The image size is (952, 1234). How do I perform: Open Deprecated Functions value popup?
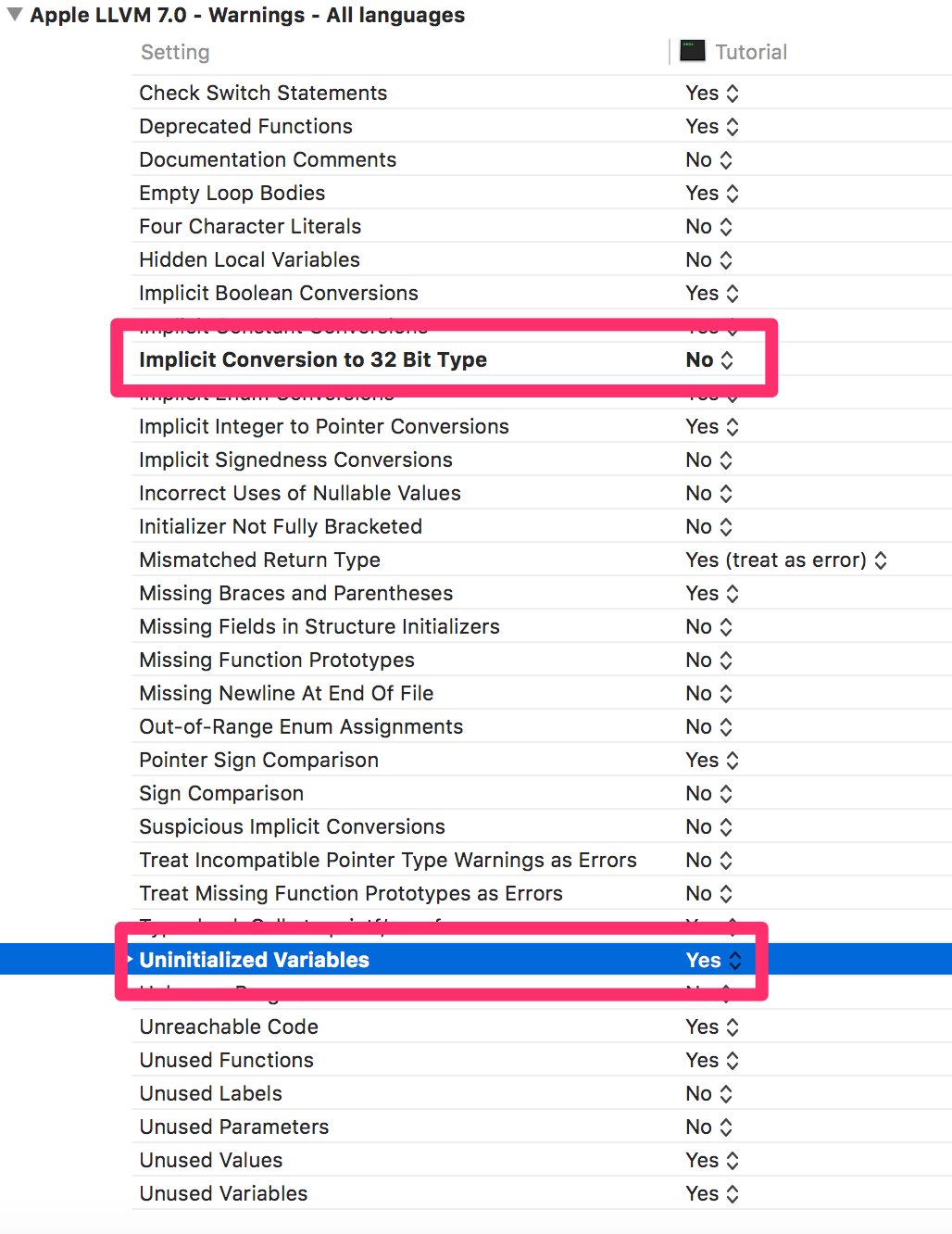coord(712,126)
